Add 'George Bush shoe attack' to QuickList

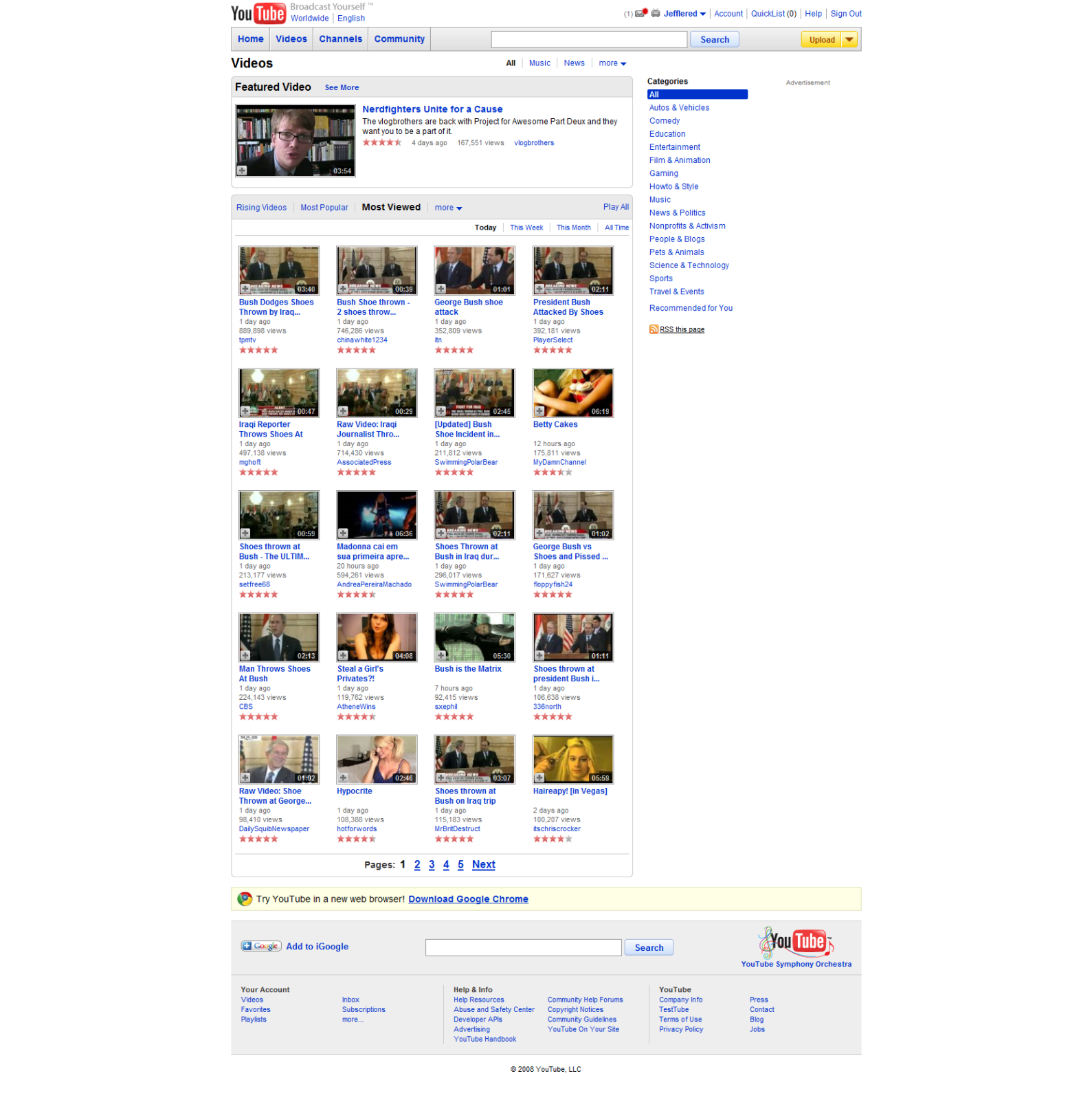441,289
